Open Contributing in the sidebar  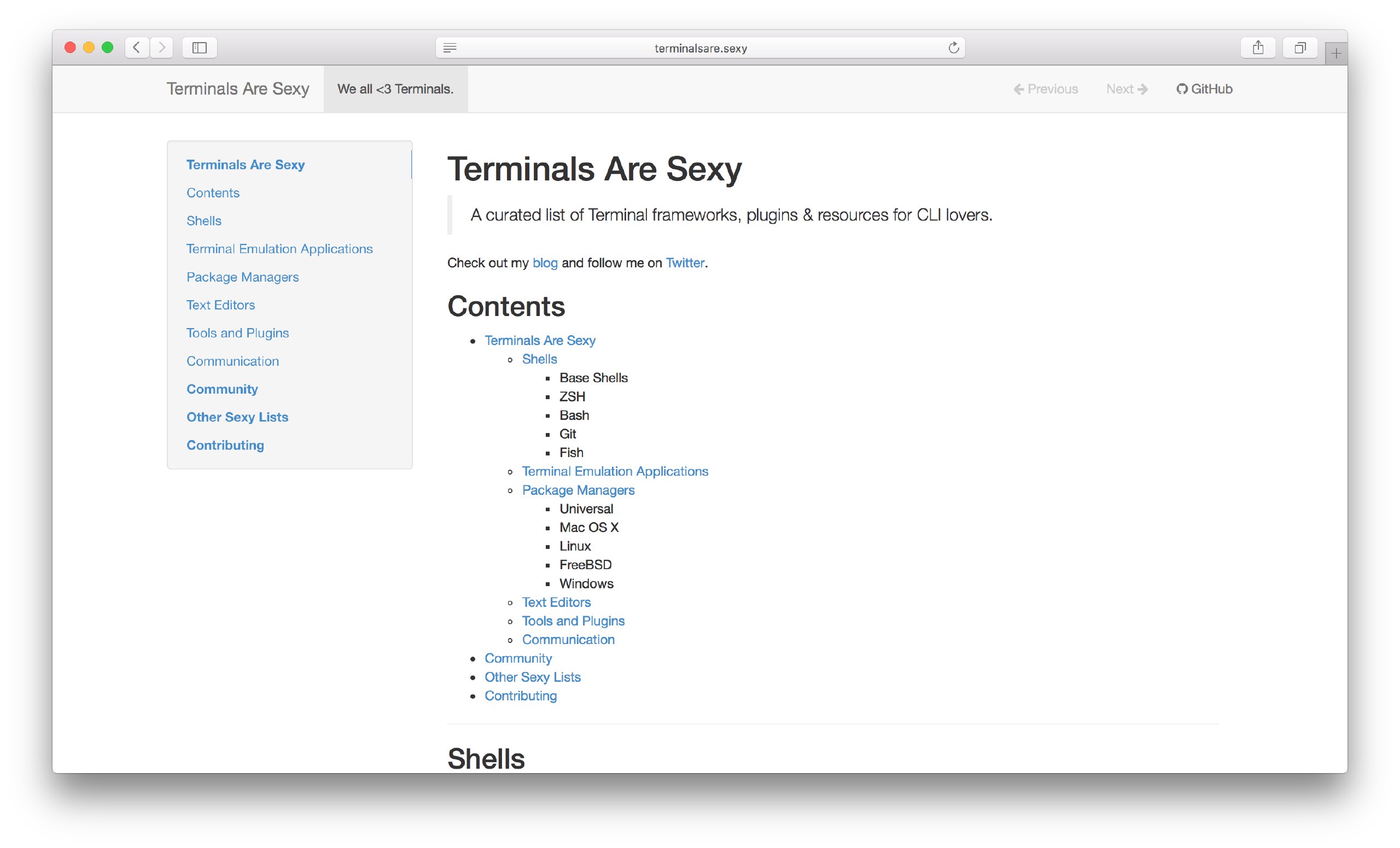coord(225,445)
